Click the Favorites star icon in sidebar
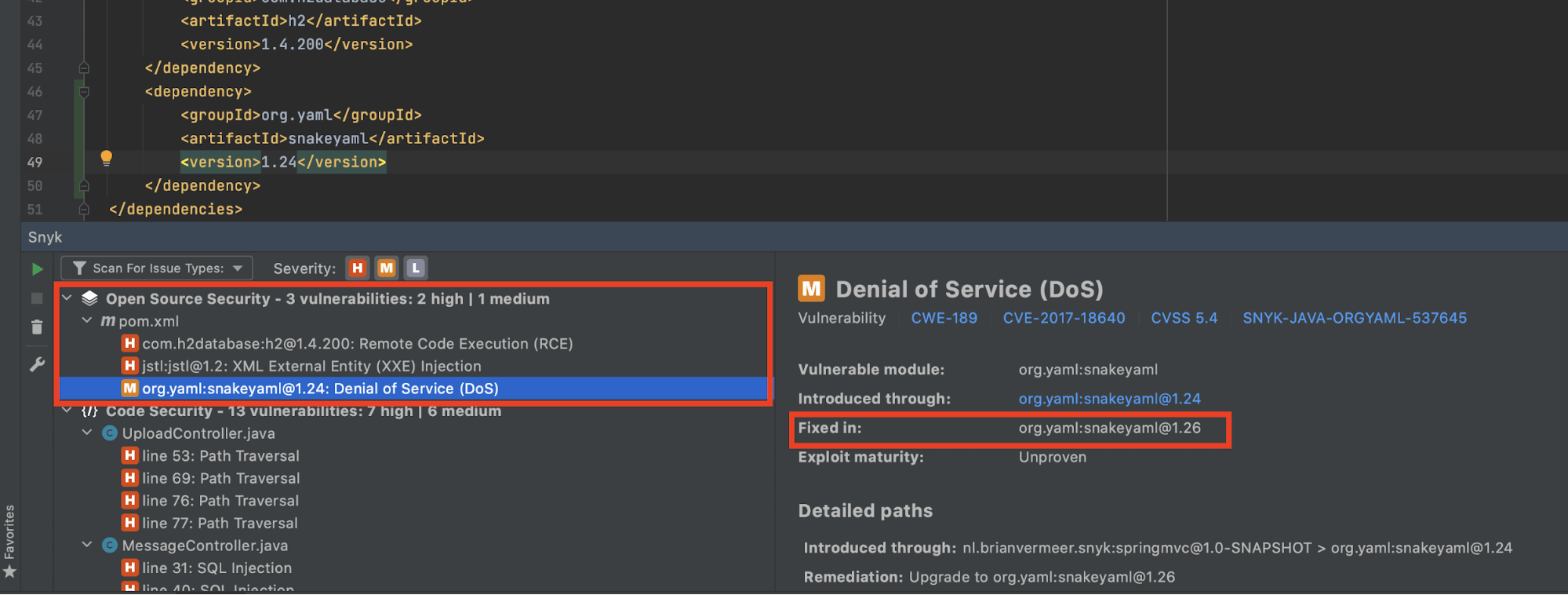Image resolution: width=1568 pixels, height=595 pixels. [x=9, y=571]
